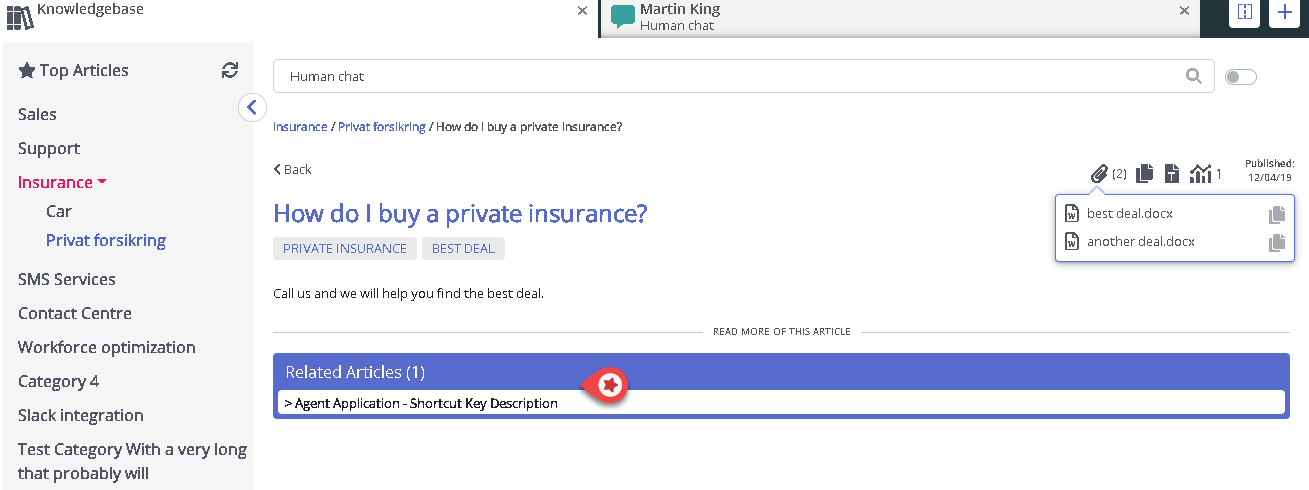The height and width of the screenshot is (490, 1309).
Task: Open the best deal.docx attachment
Action: (1129, 214)
